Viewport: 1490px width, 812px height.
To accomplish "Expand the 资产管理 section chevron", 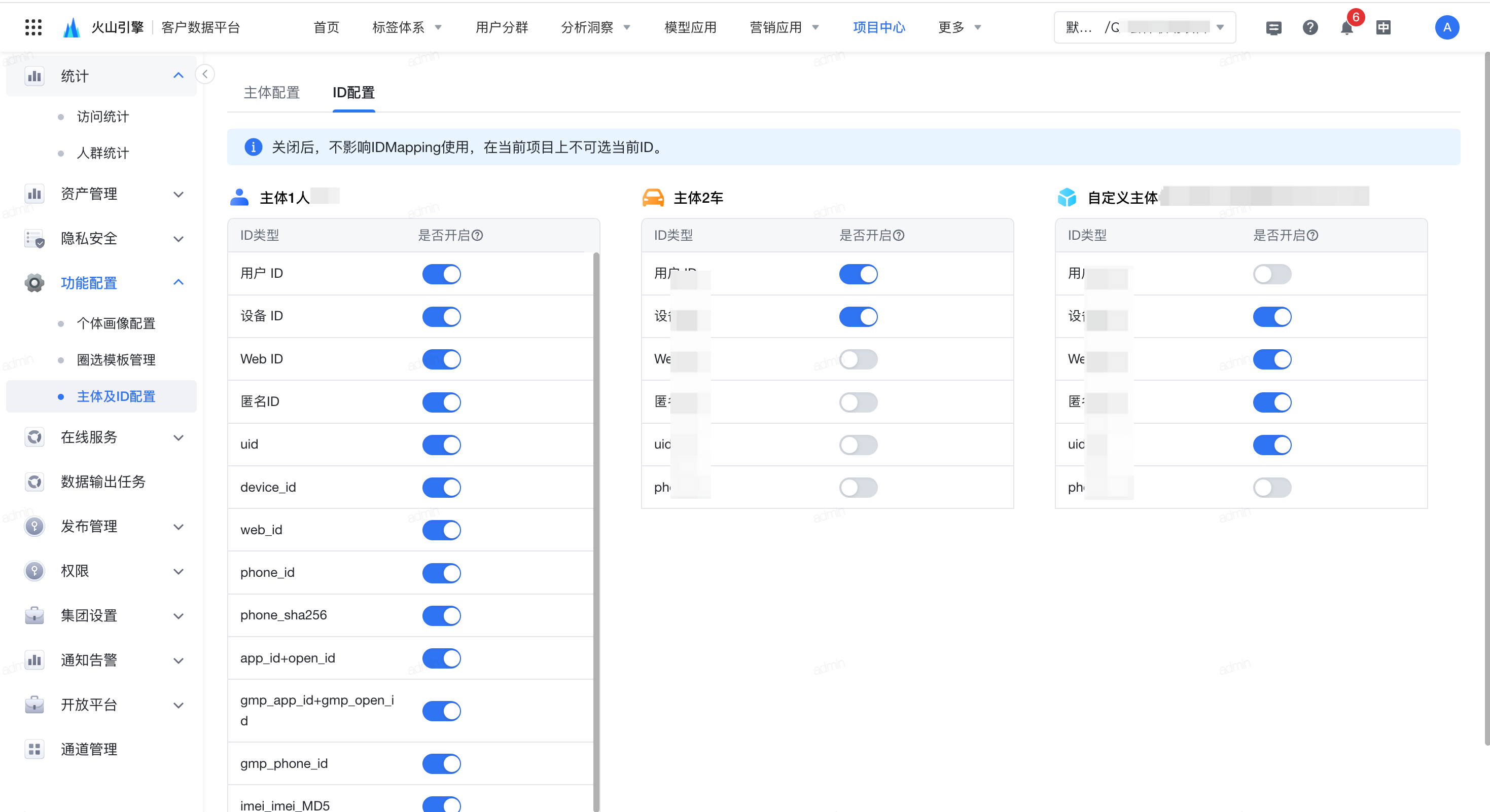I will pyautogui.click(x=179, y=194).
